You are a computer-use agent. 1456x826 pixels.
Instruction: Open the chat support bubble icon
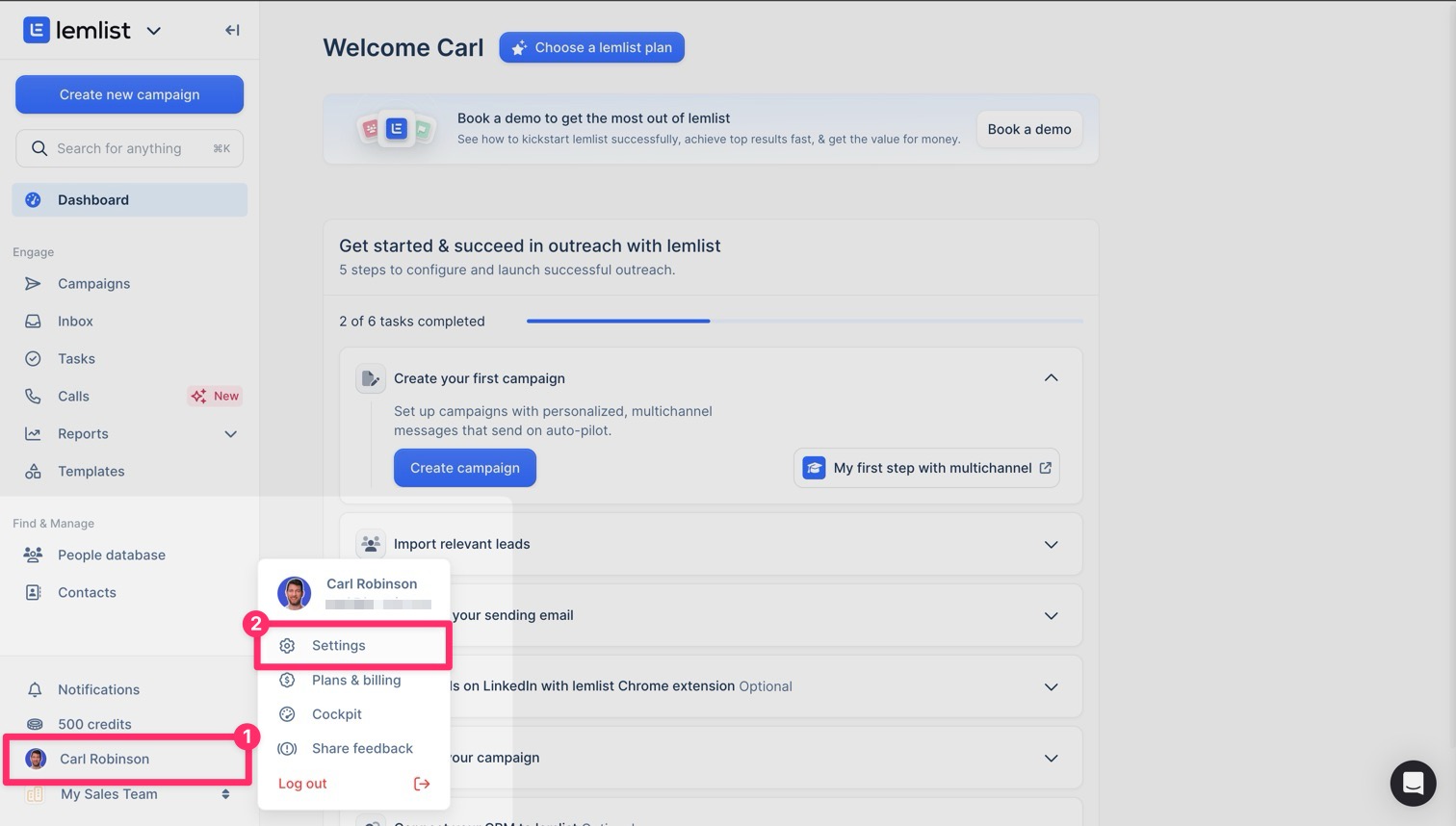click(1413, 783)
